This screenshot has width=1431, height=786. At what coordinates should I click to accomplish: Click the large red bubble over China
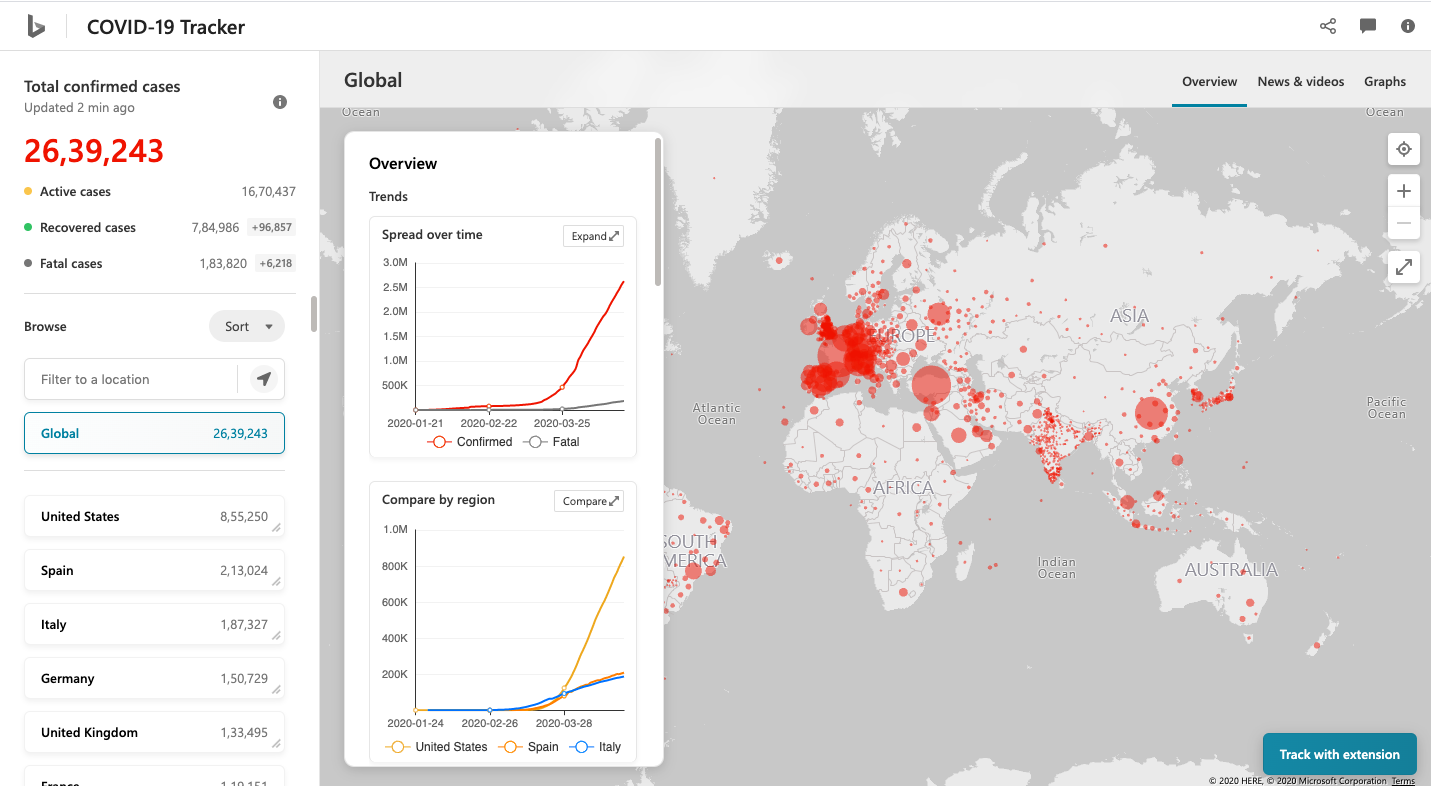click(x=1151, y=413)
